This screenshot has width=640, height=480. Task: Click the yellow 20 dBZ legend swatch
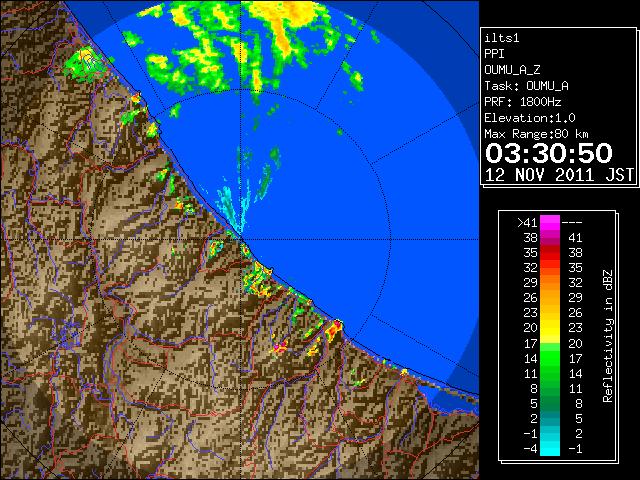click(x=550, y=328)
